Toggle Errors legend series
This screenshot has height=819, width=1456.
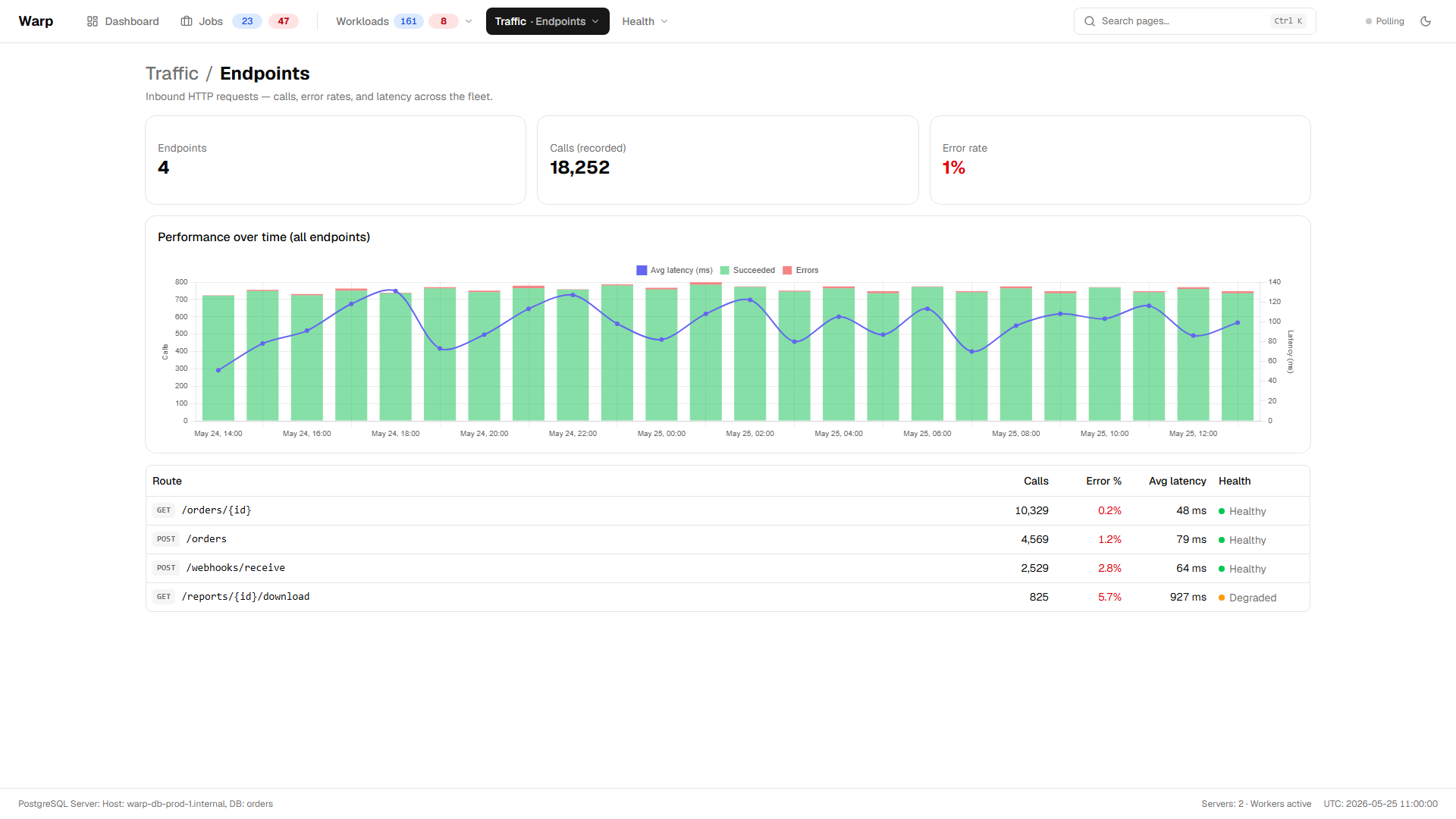tap(801, 270)
